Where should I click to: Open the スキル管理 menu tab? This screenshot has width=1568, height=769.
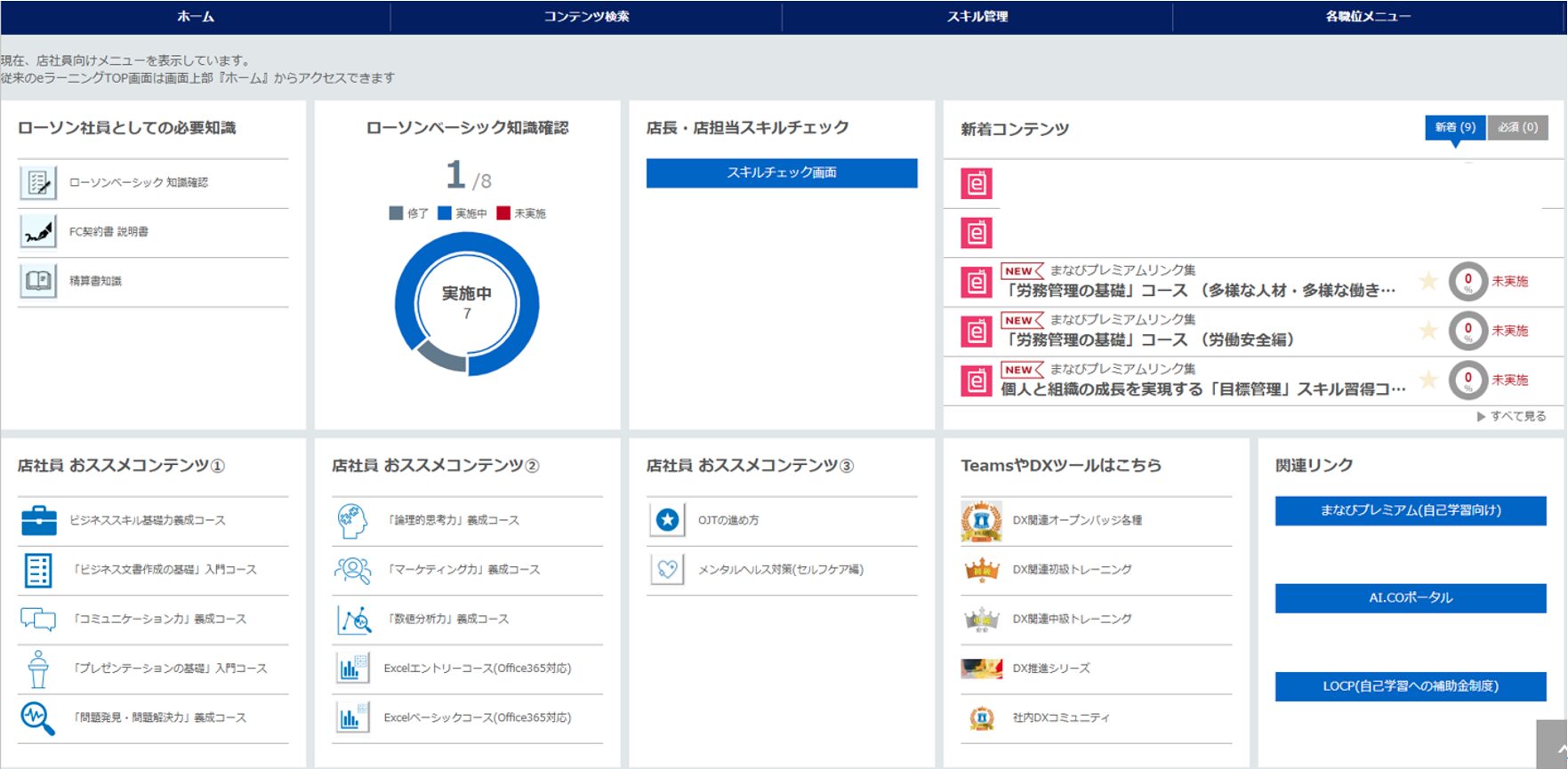[x=977, y=17]
